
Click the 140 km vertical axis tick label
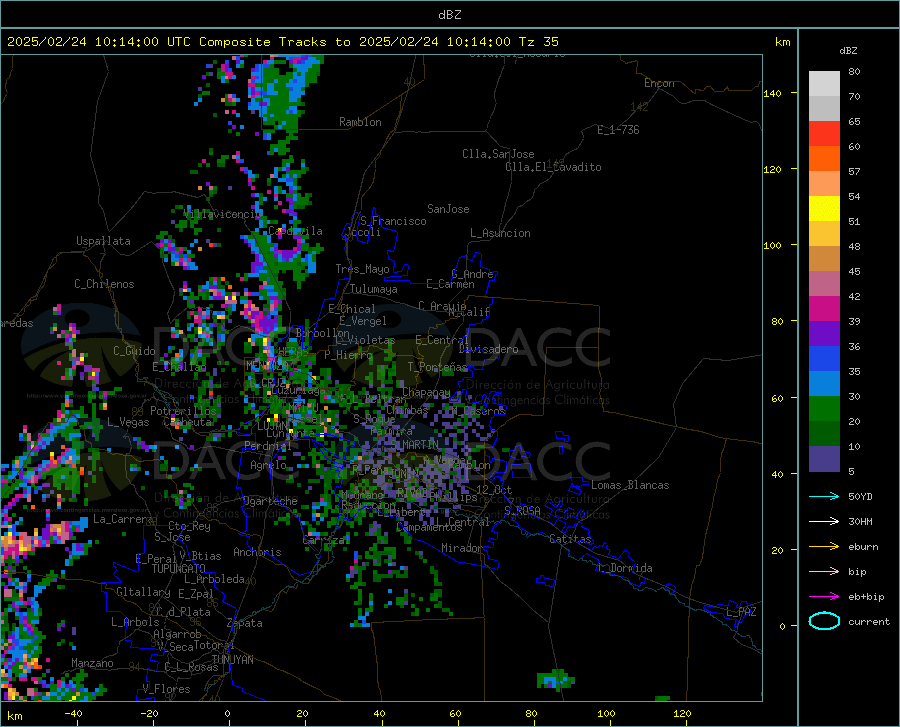[x=772, y=93]
